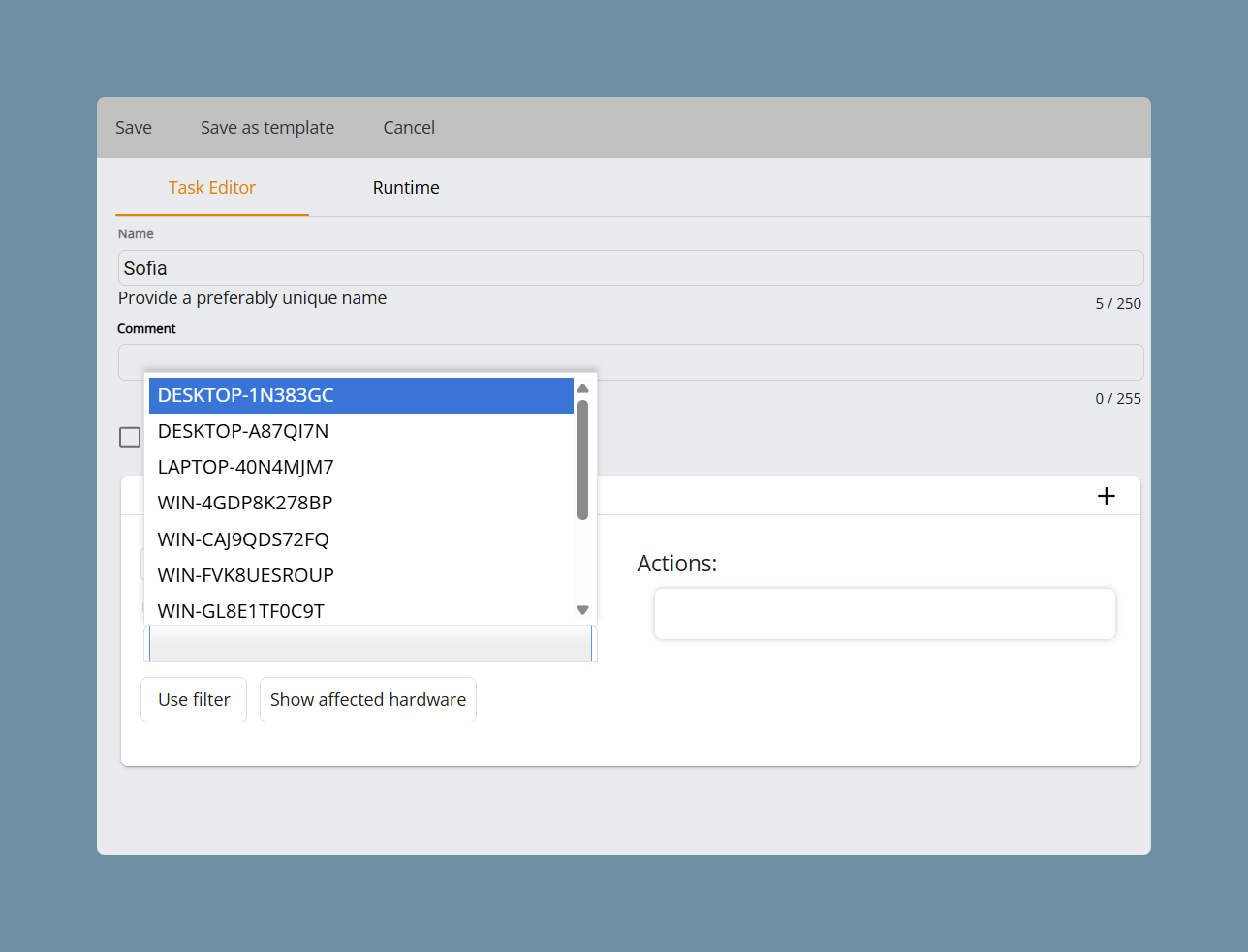The height and width of the screenshot is (952, 1248).
Task: Click Cancel in the top bar
Action: click(409, 128)
